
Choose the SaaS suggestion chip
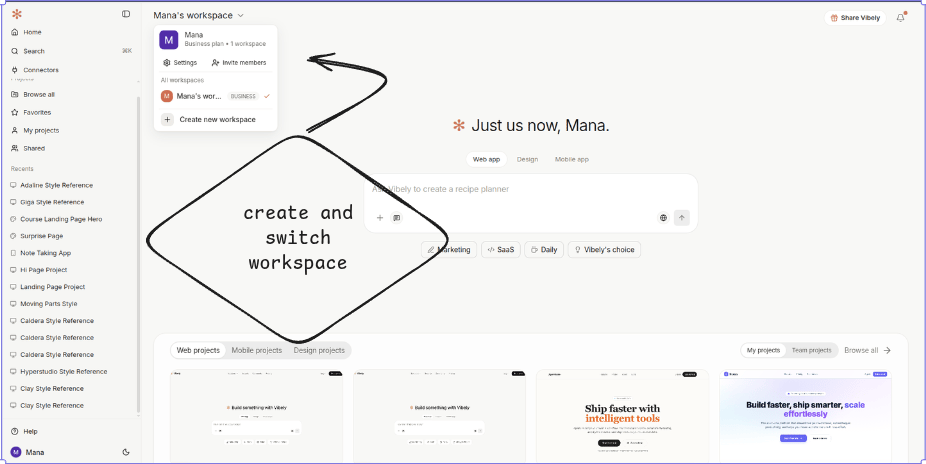pos(501,250)
